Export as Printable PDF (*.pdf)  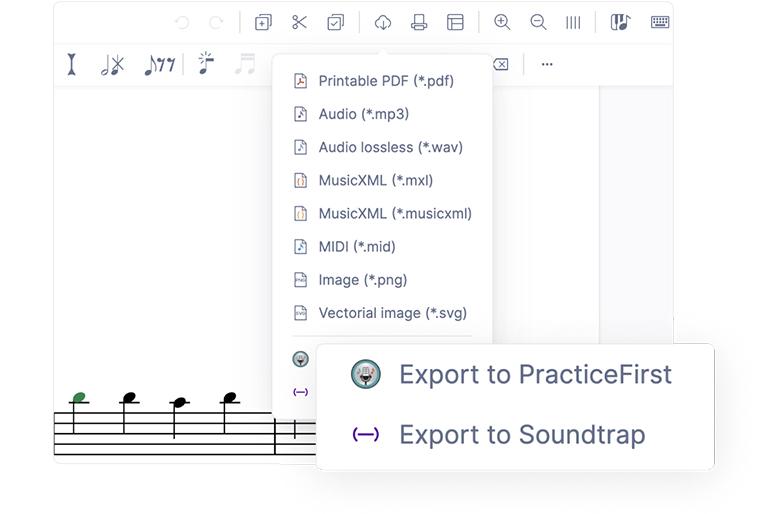pyautogui.click(x=383, y=81)
